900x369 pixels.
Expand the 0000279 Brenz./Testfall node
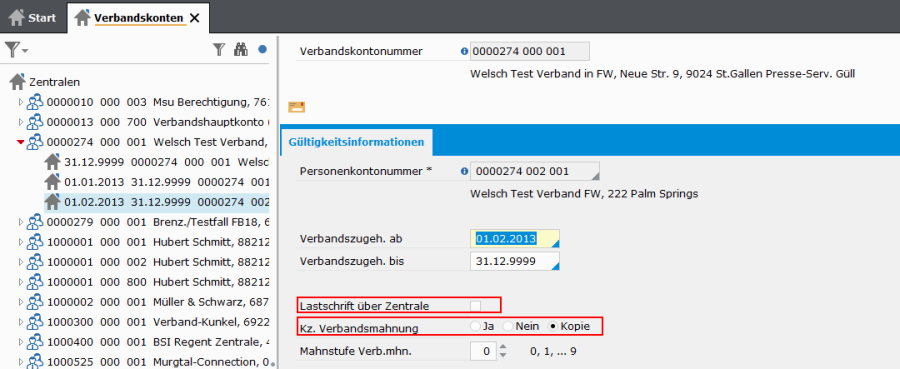tap(21, 222)
